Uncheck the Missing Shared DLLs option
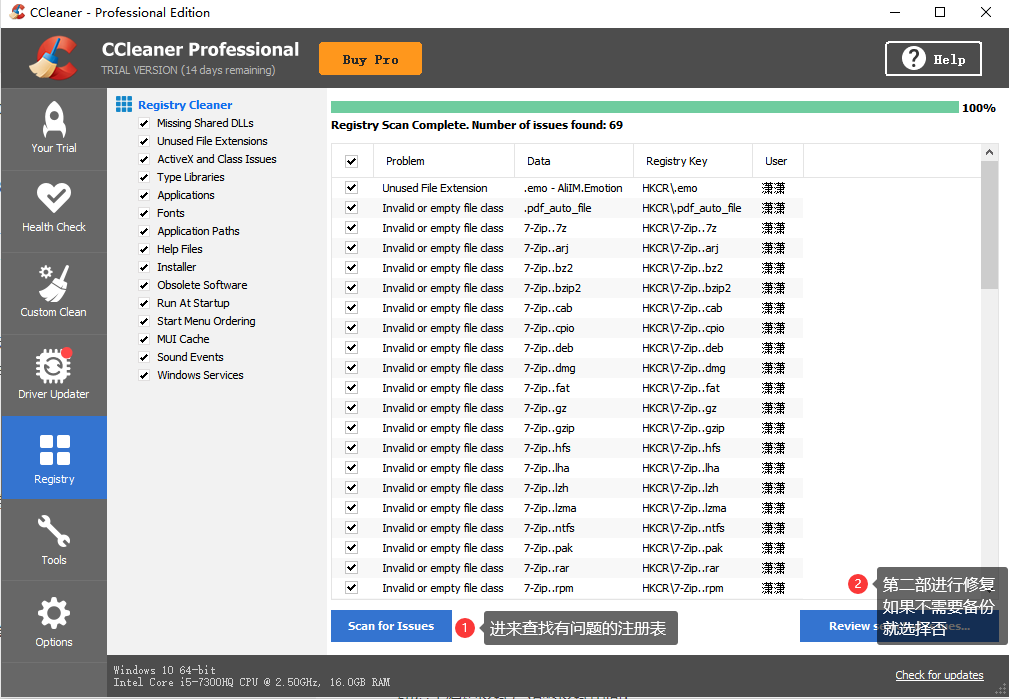Viewport: 1009px width, 699px height. point(145,123)
